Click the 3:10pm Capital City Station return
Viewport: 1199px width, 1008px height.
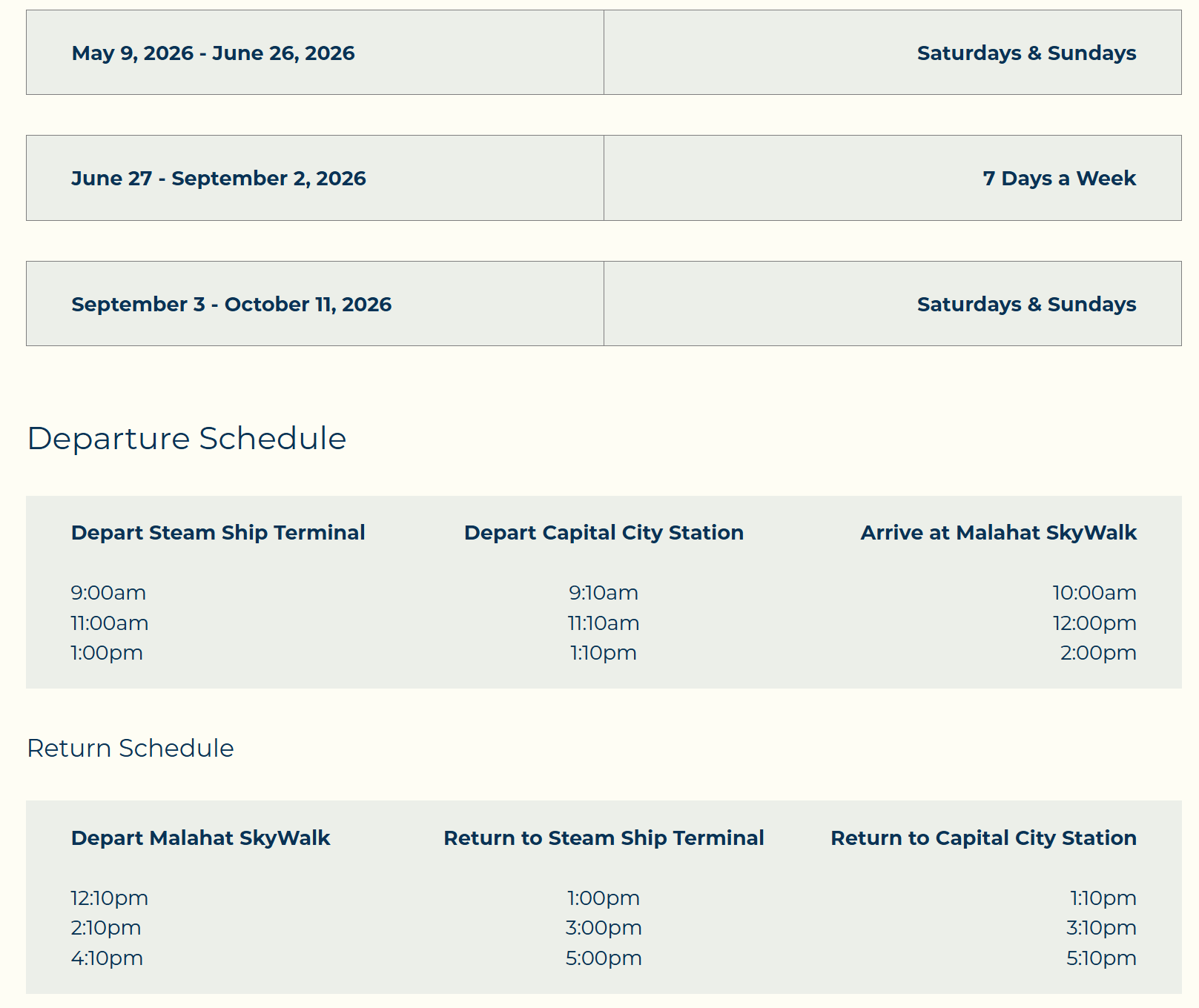pyautogui.click(x=1101, y=928)
